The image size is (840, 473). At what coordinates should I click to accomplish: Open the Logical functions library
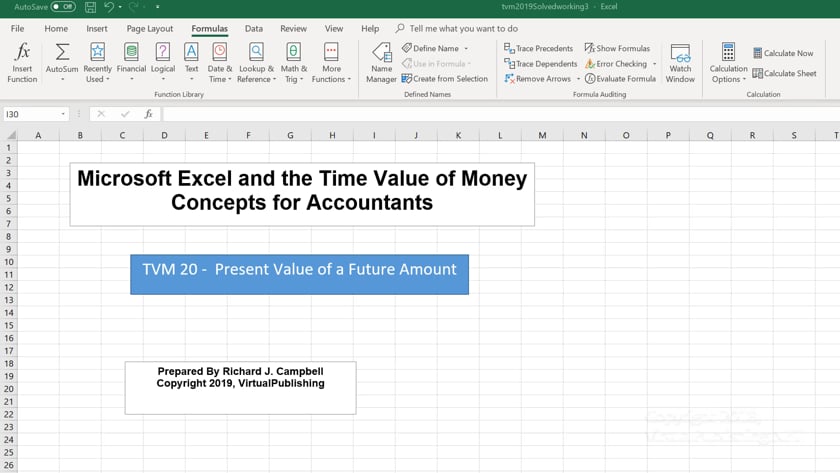coord(163,63)
